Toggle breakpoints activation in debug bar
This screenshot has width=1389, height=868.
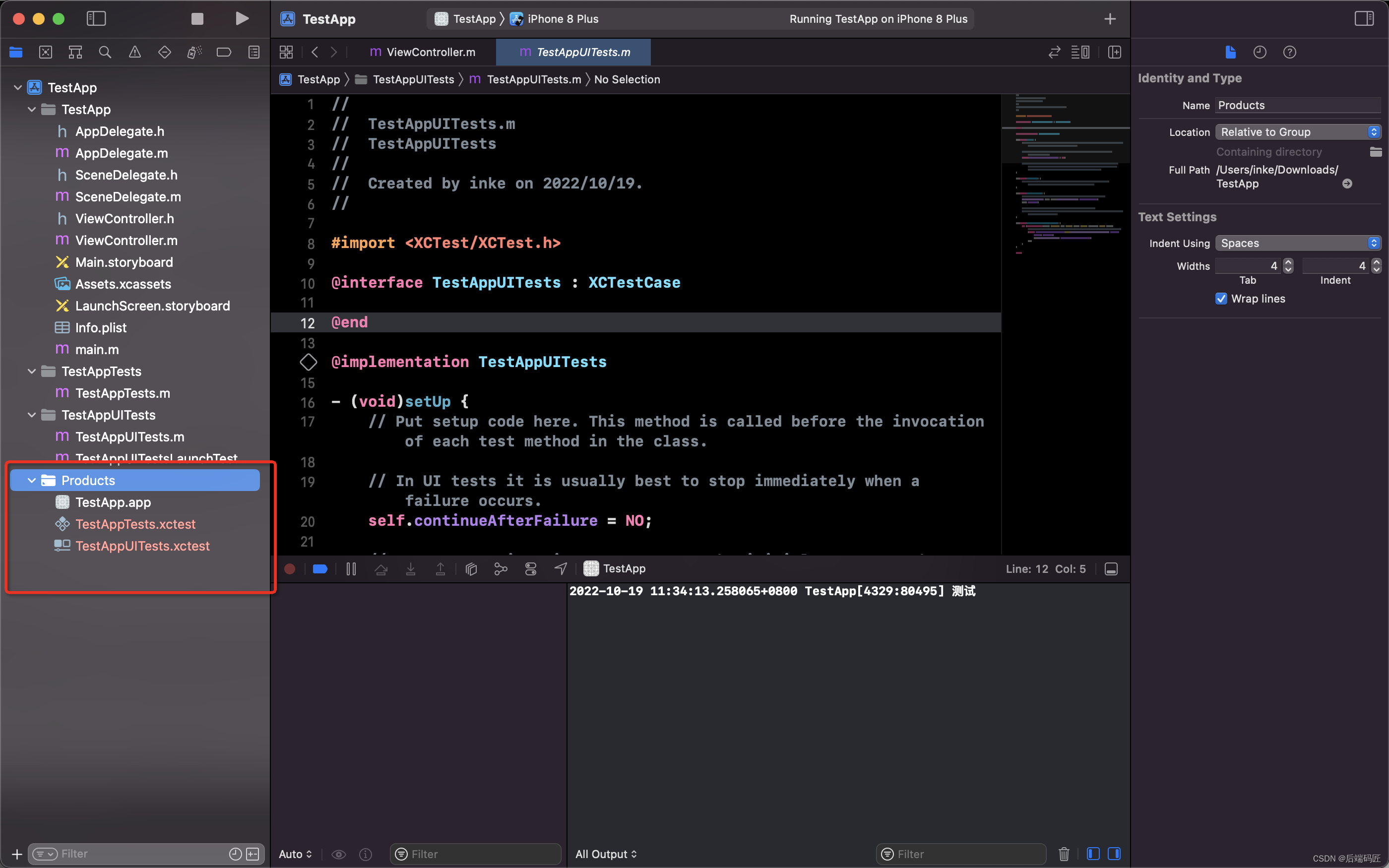pyautogui.click(x=320, y=568)
